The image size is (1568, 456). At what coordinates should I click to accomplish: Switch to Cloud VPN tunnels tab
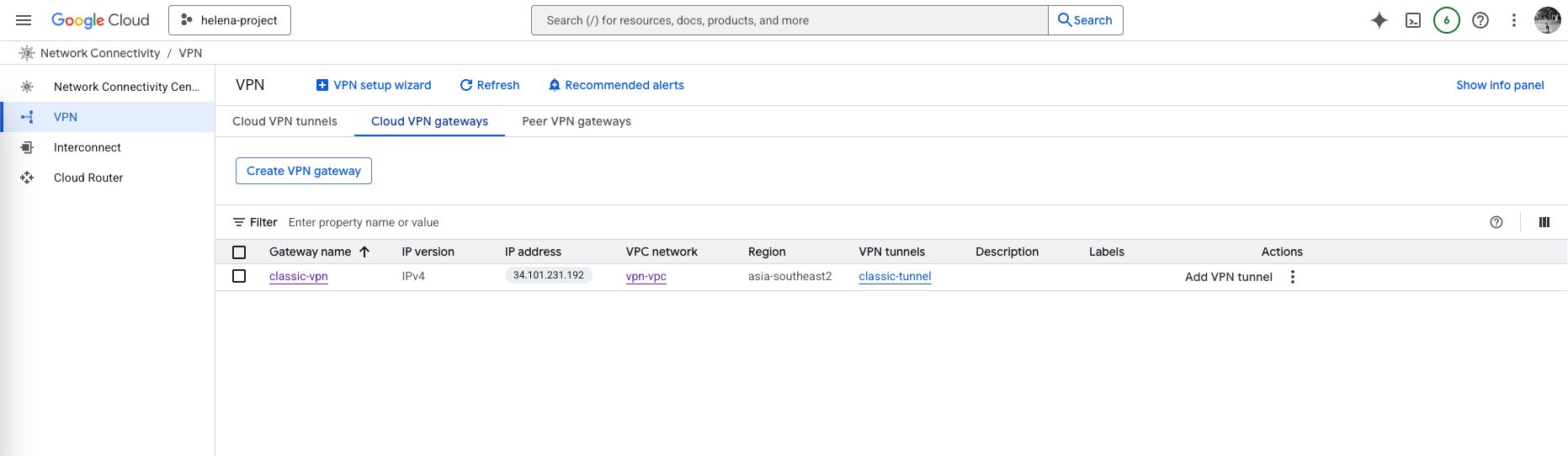click(x=284, y=121)
